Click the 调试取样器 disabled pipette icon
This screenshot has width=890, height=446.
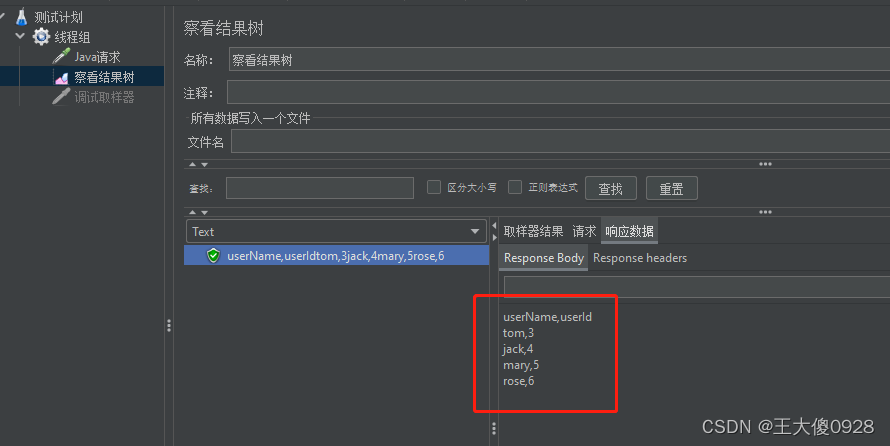(61, 96)
